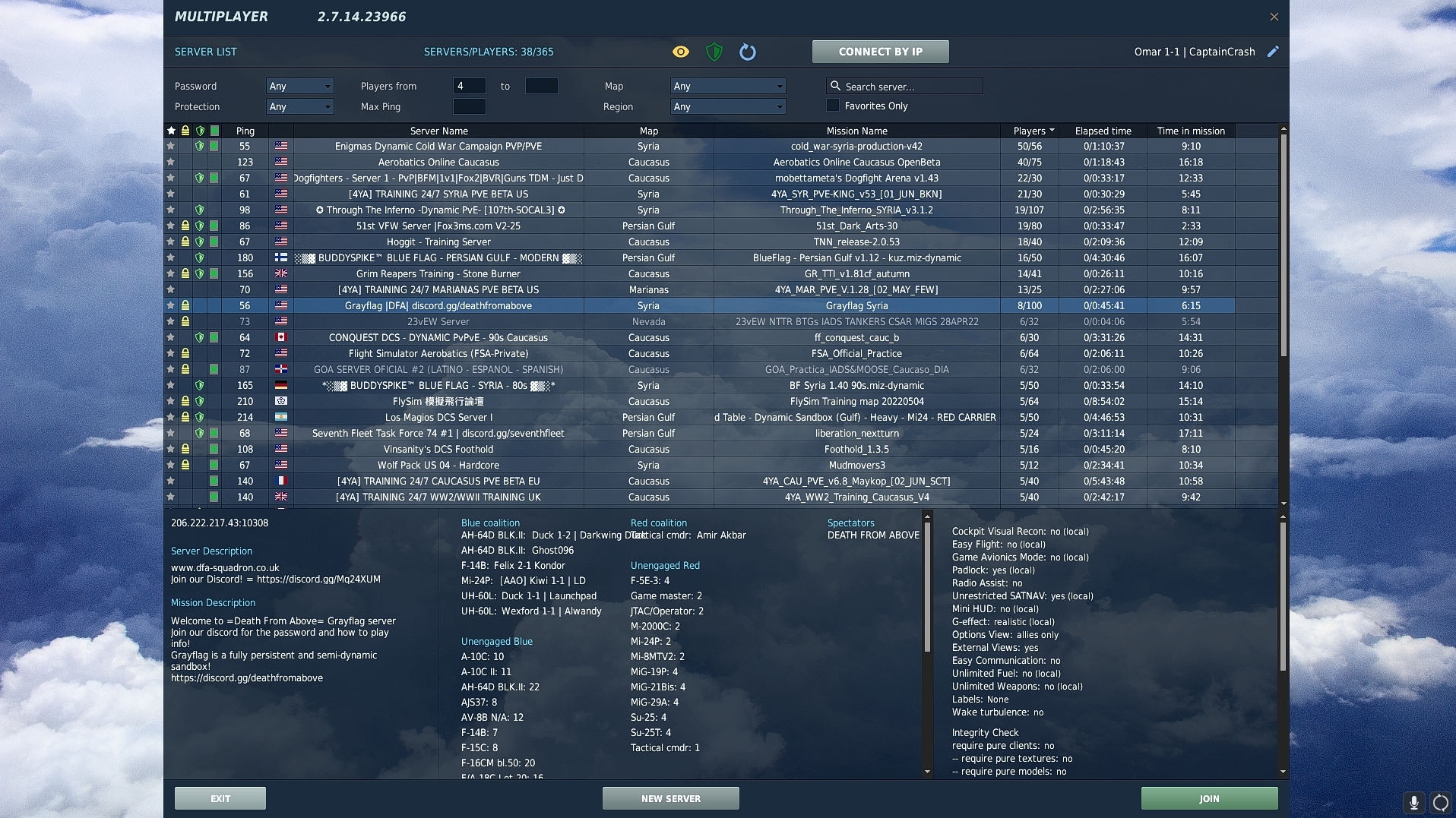Viewport: 1456px width, 818px height.
Task: Click the green shield protection icon
Action: (714, 52)
